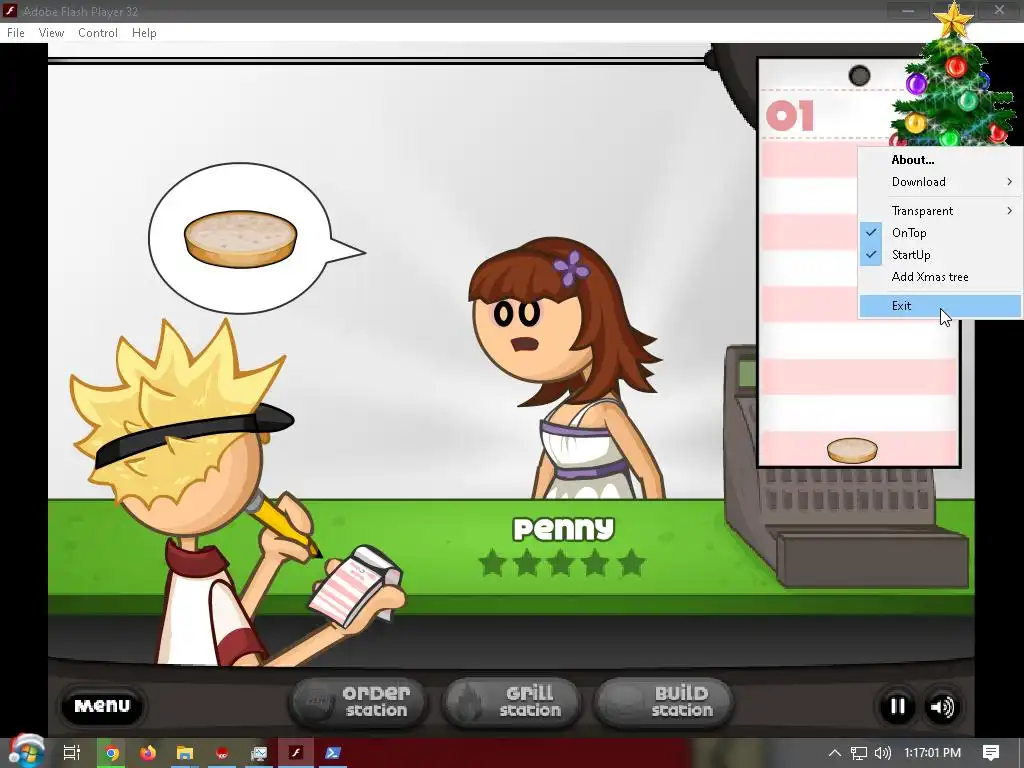Go to the Grill Station

511,702
